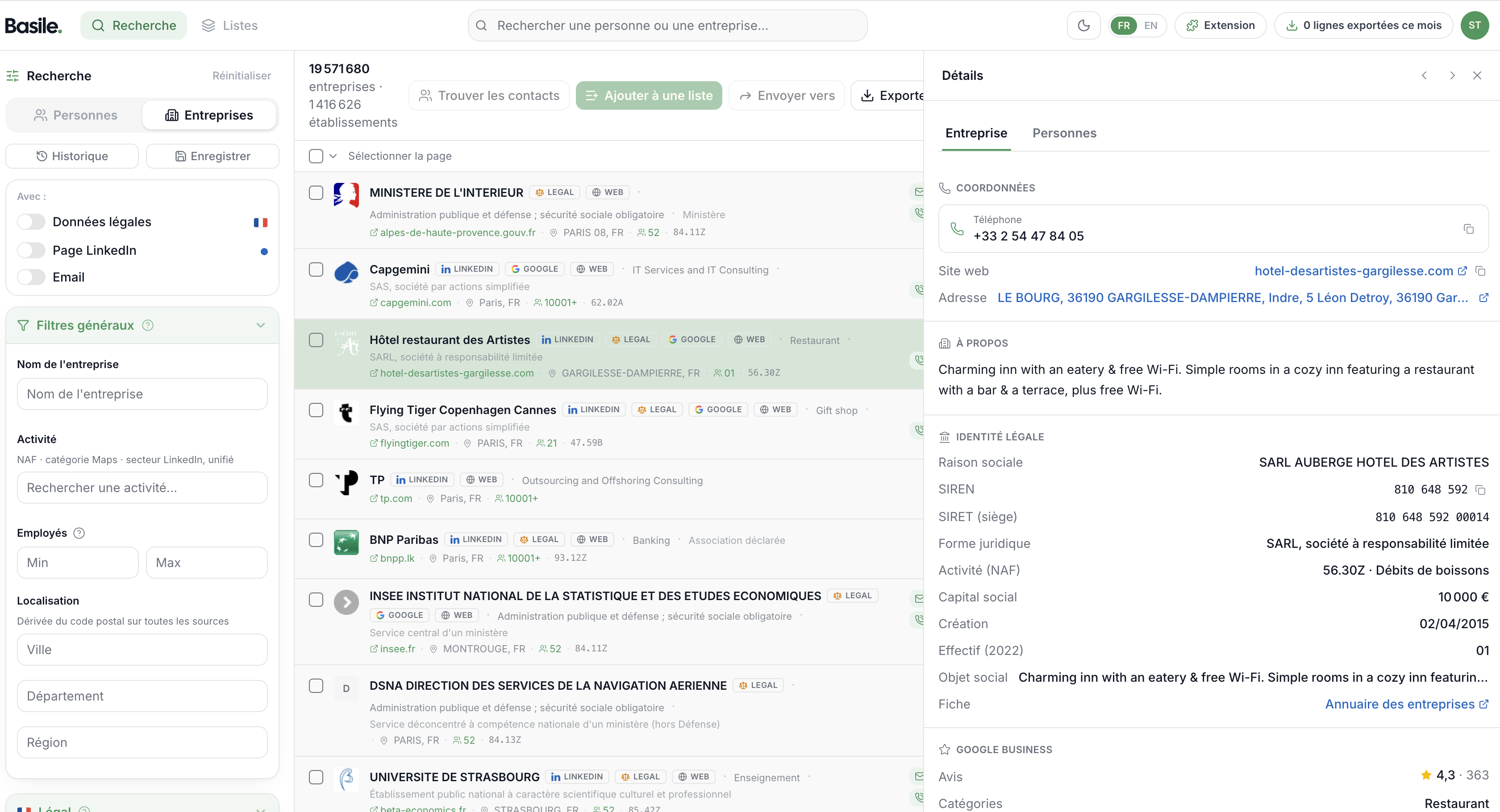Click the Web badge on TP row
The height and width of the screenshot is (812, 1500).
pos(482,480)
